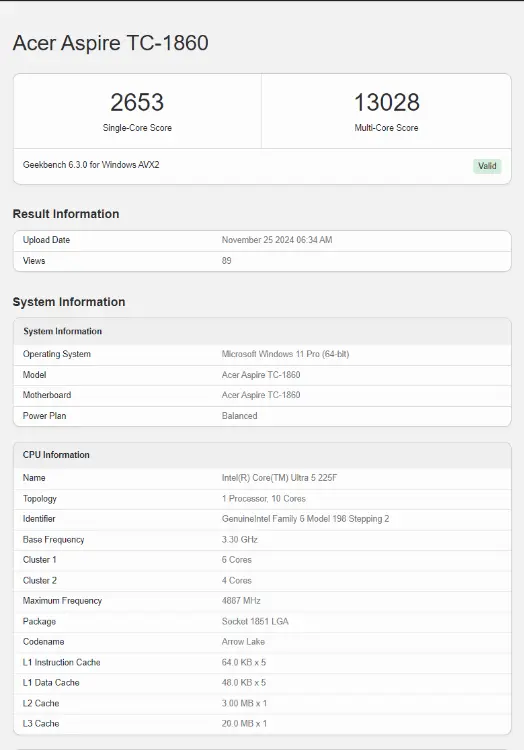Select the 13028 multi-core score
The height and width of the screenshot is (750, 524).
(x=386, y=102)
